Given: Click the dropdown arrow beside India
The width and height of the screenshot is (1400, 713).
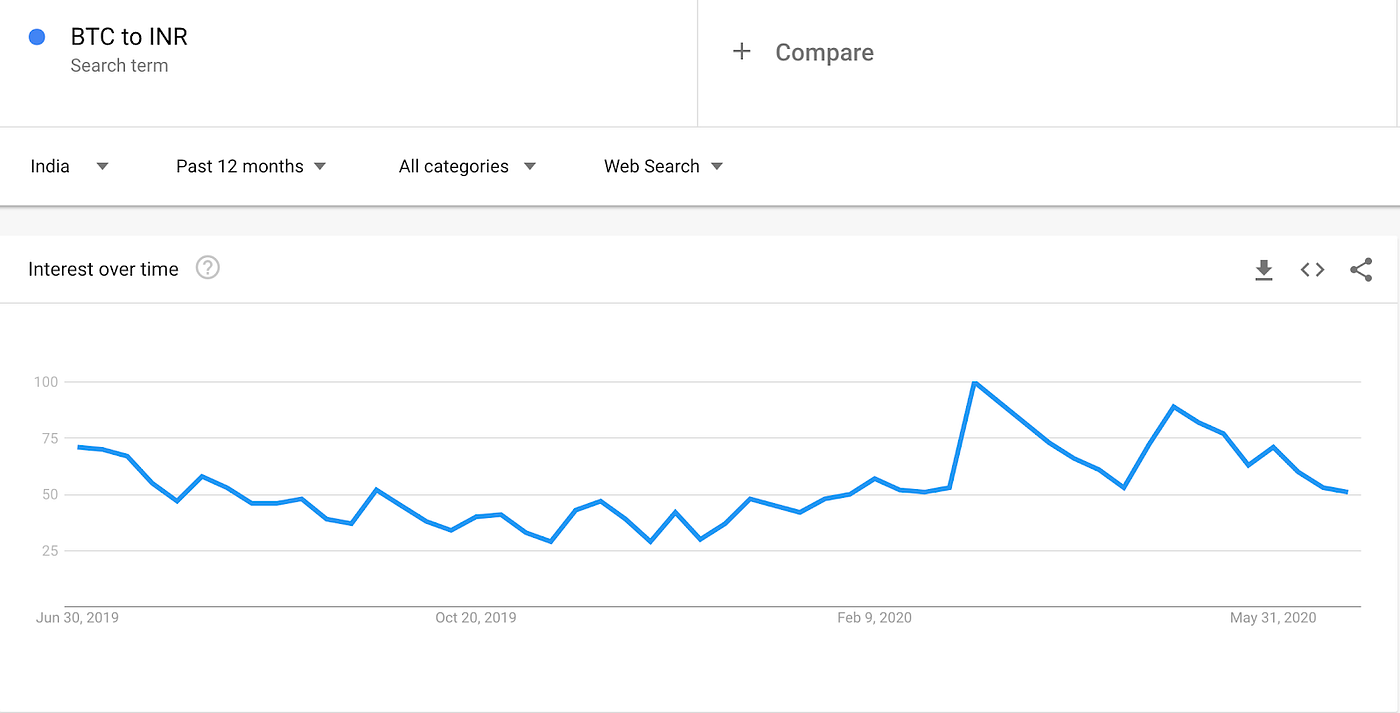Looking at the screenshot, I should [101, 167].
